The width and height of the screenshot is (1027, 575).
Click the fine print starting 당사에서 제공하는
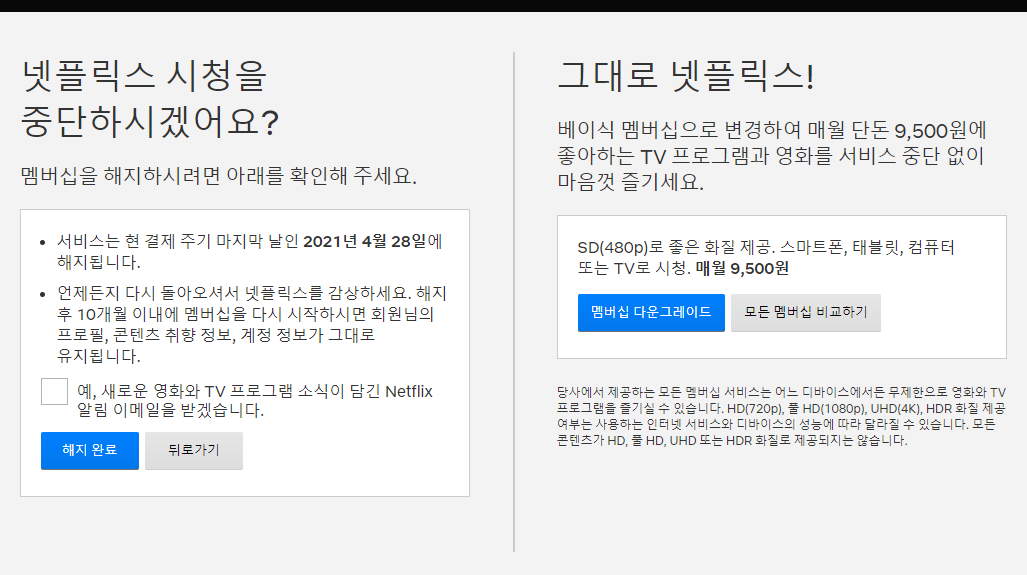(781, 417)
